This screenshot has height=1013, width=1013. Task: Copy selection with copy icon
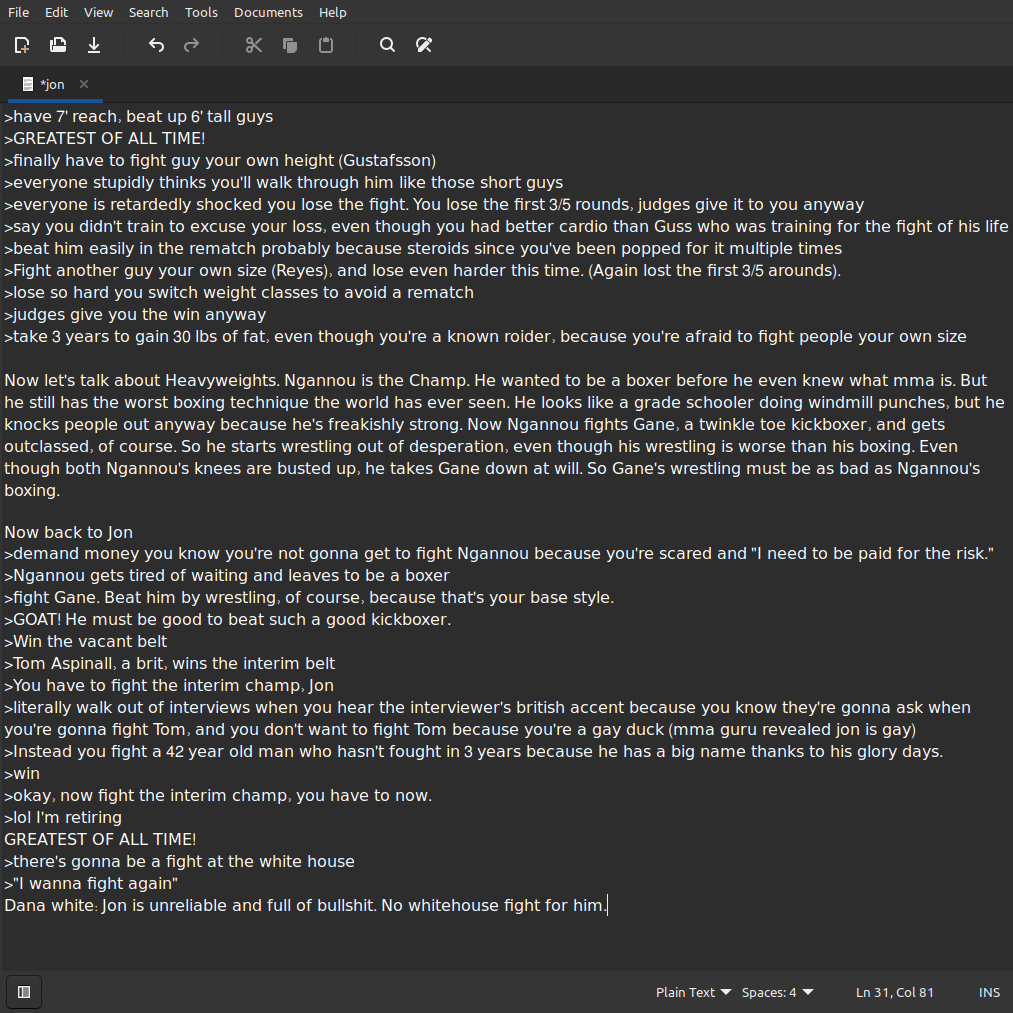290,45
